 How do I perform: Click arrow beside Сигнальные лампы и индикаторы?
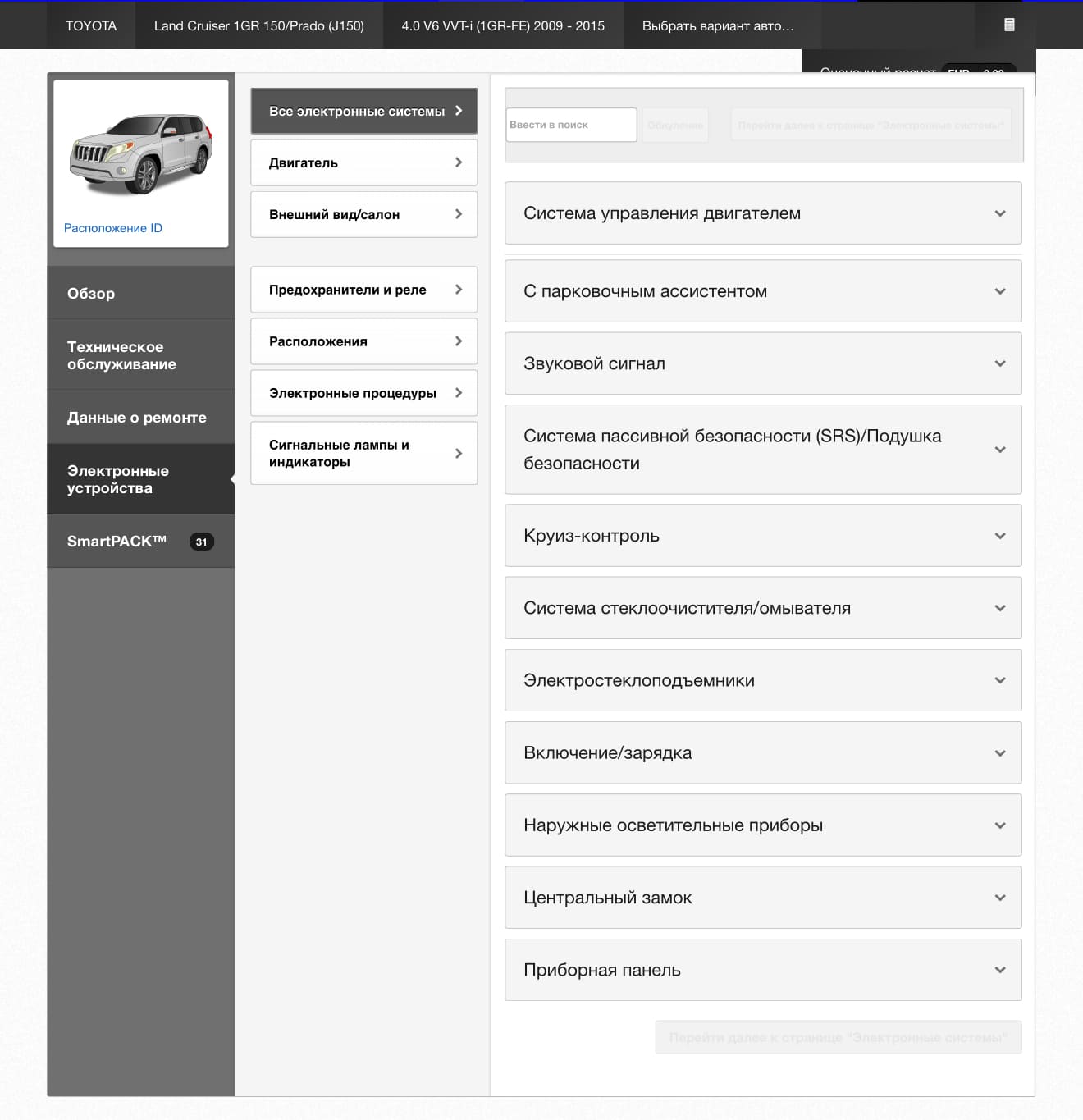click(459, 453)
